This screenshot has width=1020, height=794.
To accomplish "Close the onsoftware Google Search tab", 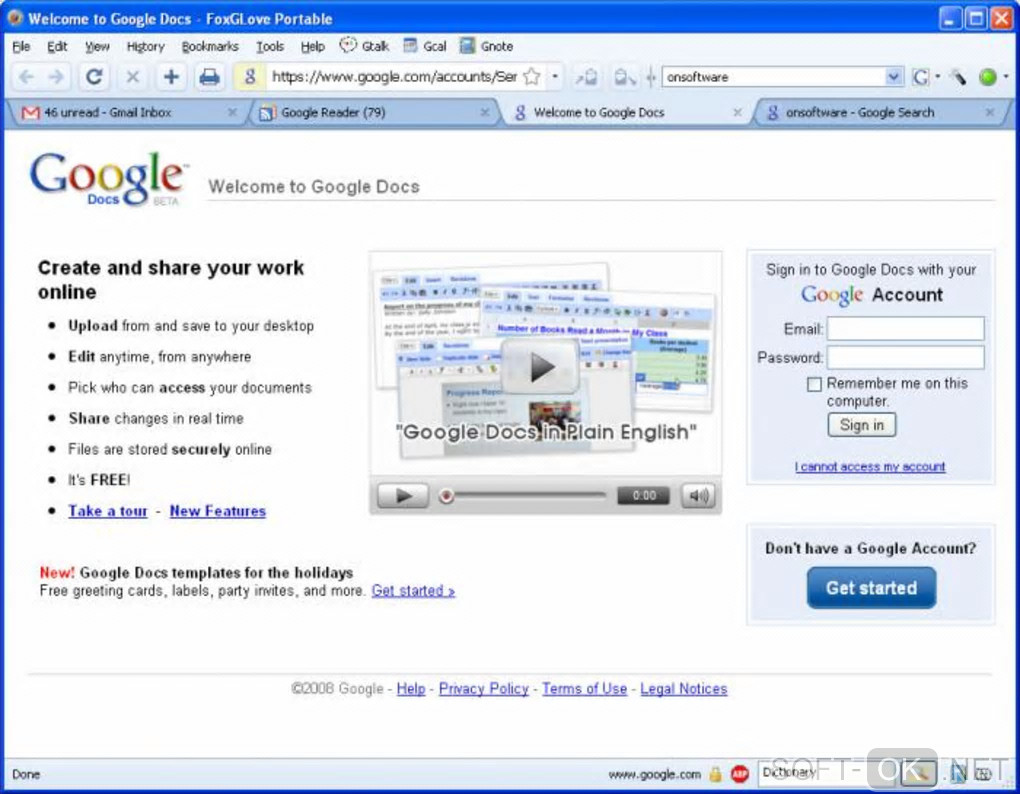I will (x=989, y=112).
